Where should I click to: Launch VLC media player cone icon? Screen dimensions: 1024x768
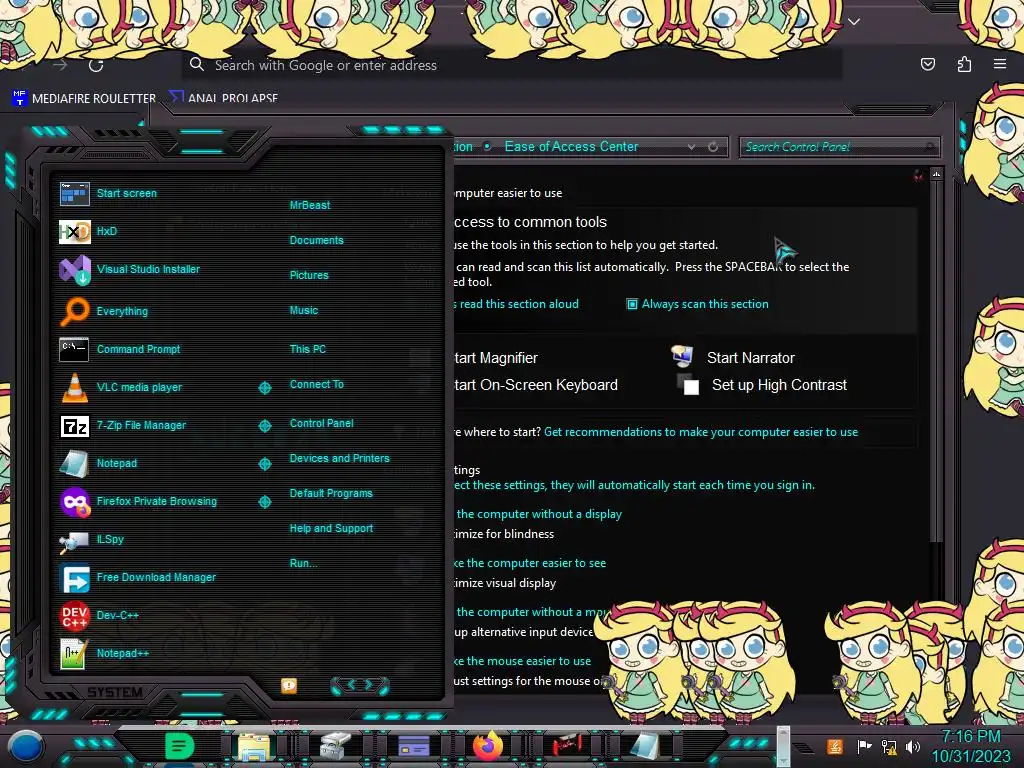pyautogui.click(x=74, y=387)
